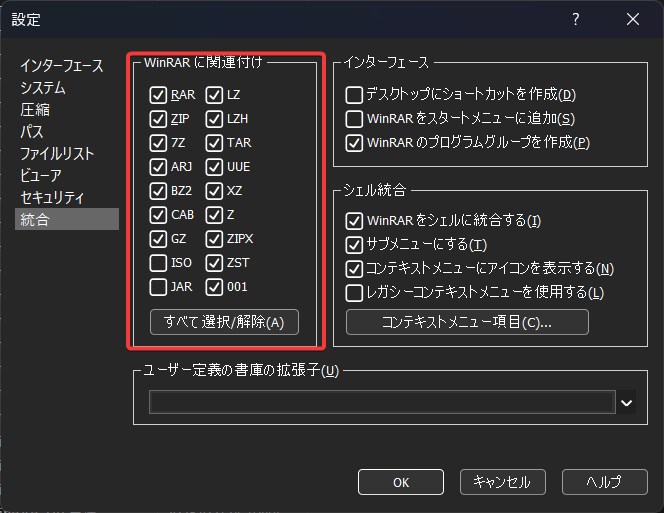Image resolution: width=664 pixels, height=513 pixels.
Task: Open コンテキストメニュー項目(C)... button
Action: (467, 322)
